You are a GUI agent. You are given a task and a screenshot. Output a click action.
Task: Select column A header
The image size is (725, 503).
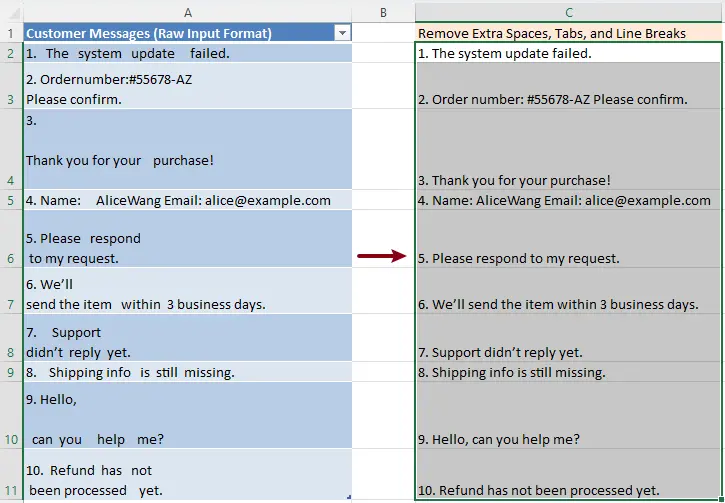[187, 11]
